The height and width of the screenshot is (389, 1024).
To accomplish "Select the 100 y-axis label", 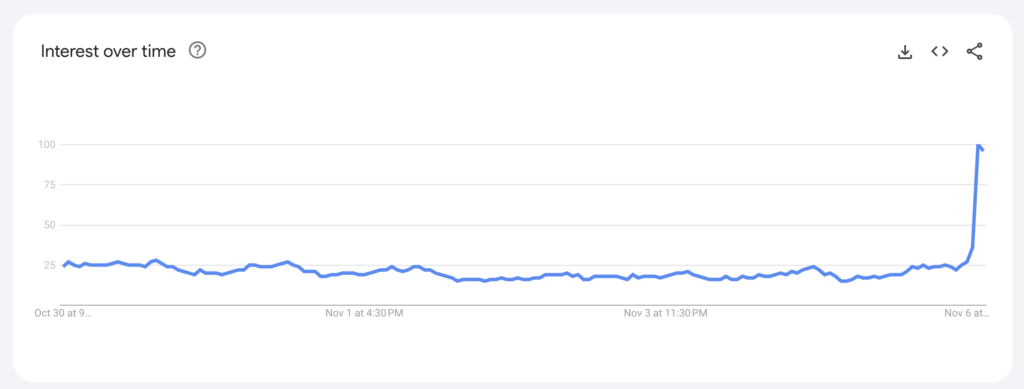I will (x=48, y=144).
